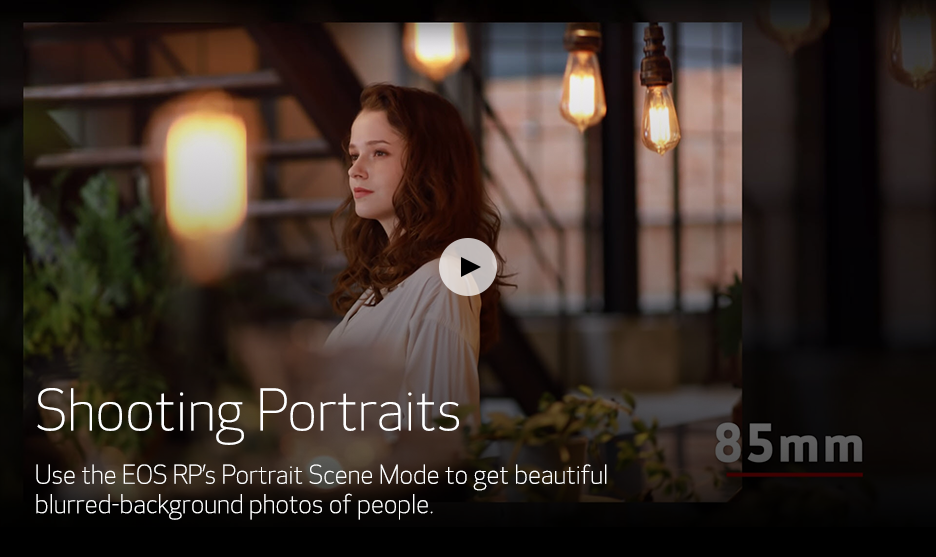Select the 85mm focal length label
Viewport: 936px width, 557px height.
point(789,445)
